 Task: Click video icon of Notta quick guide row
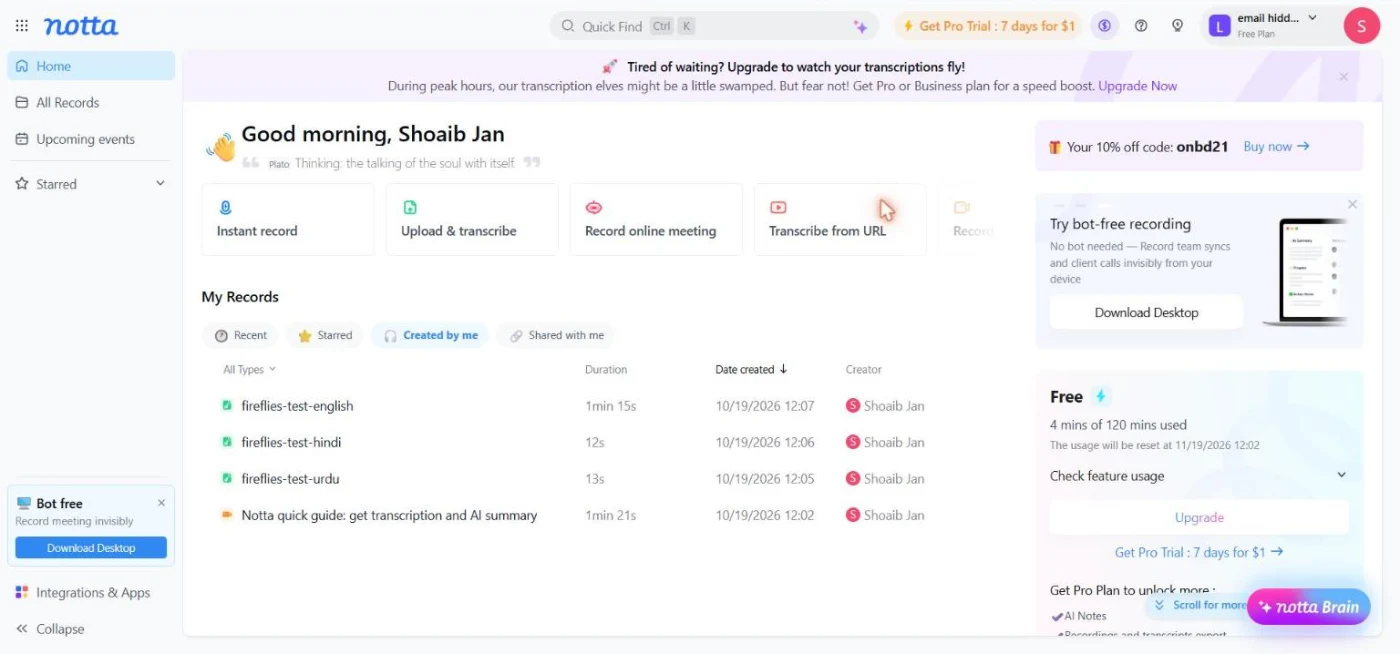(227, 515)
